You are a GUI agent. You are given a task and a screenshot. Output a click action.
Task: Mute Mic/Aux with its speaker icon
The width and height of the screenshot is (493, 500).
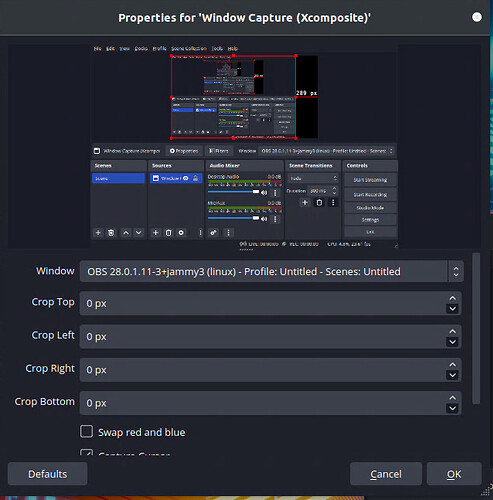click(x=264, y=219)
